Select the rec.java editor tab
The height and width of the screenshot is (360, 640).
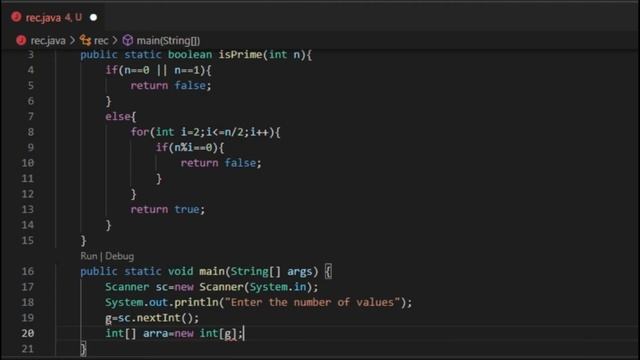pyautogui.click(x=54, y=18)
